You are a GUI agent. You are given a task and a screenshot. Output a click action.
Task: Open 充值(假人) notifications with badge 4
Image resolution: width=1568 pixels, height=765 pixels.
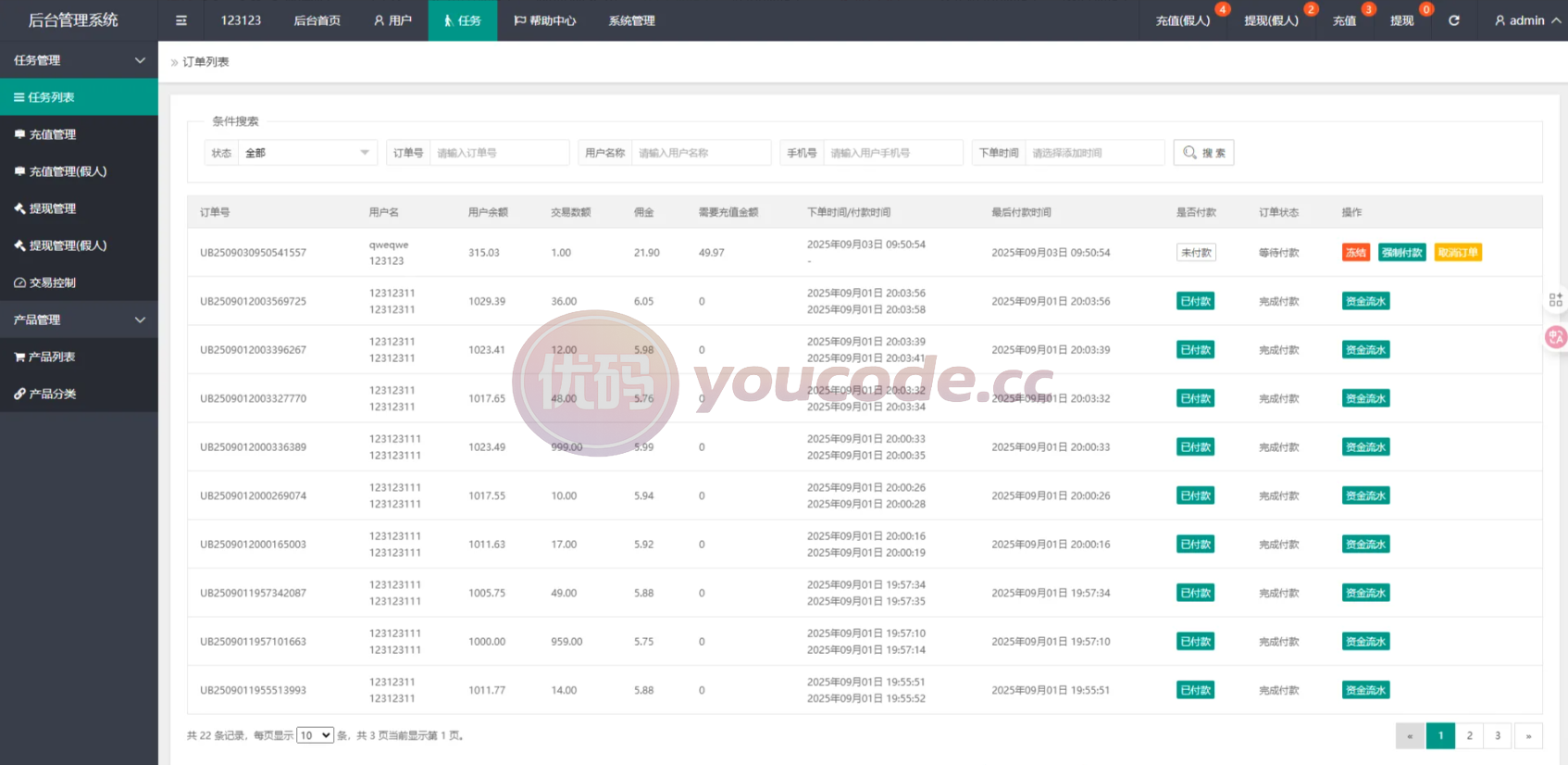pyautogui.click(x=1183, y=20)
